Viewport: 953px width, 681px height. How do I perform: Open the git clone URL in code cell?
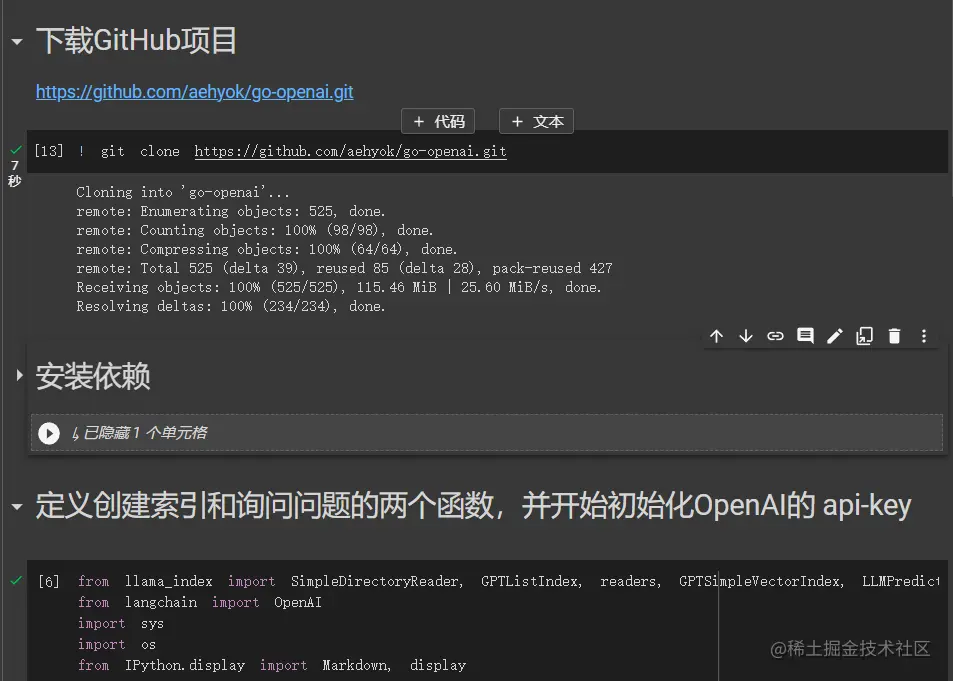click(x=351, y=151)
